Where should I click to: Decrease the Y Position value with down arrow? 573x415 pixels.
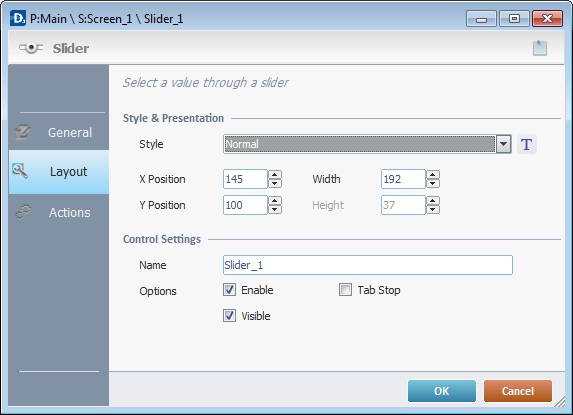tap(275, 209)
